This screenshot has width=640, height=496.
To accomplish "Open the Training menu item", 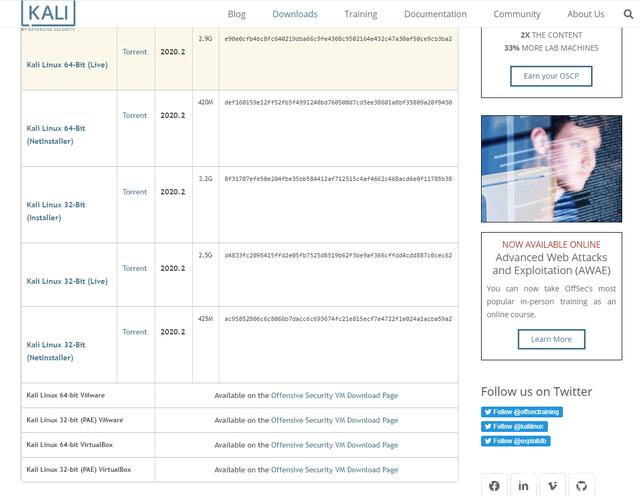I will (361, 14).
